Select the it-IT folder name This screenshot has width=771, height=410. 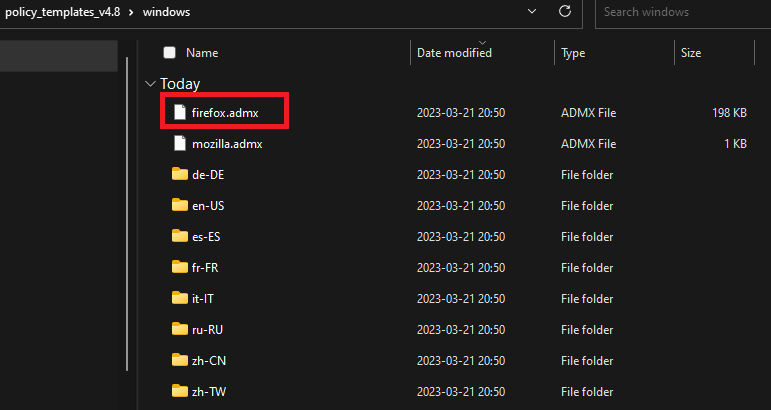pos(203,298)
